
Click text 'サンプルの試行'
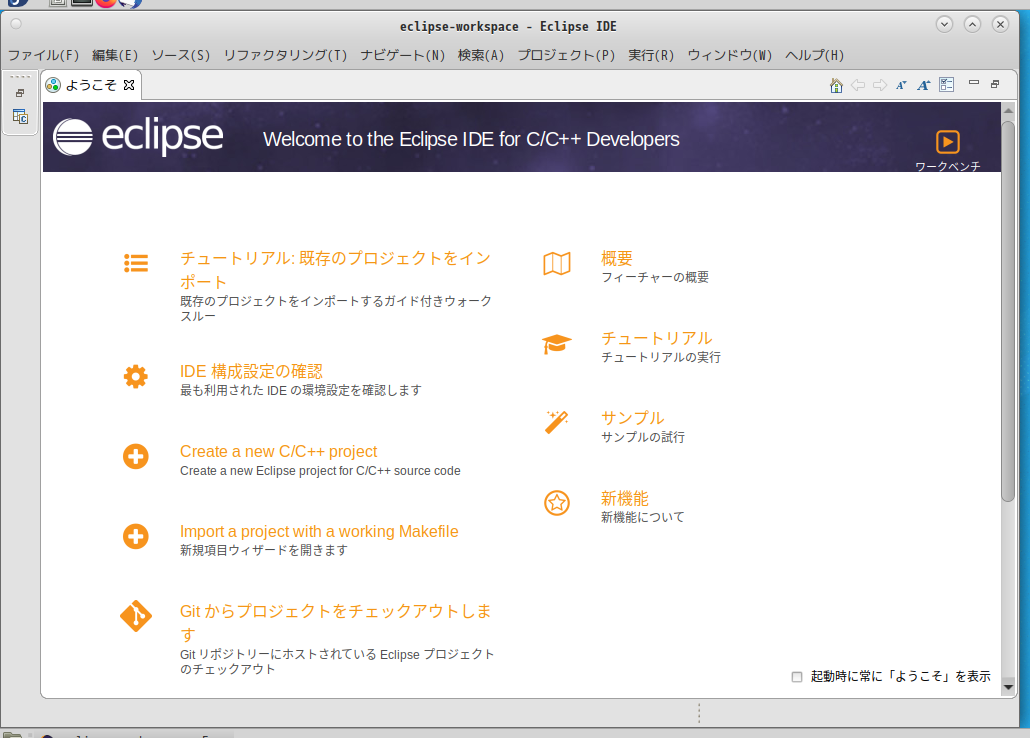pyautogui.click(x=643, y=438)
